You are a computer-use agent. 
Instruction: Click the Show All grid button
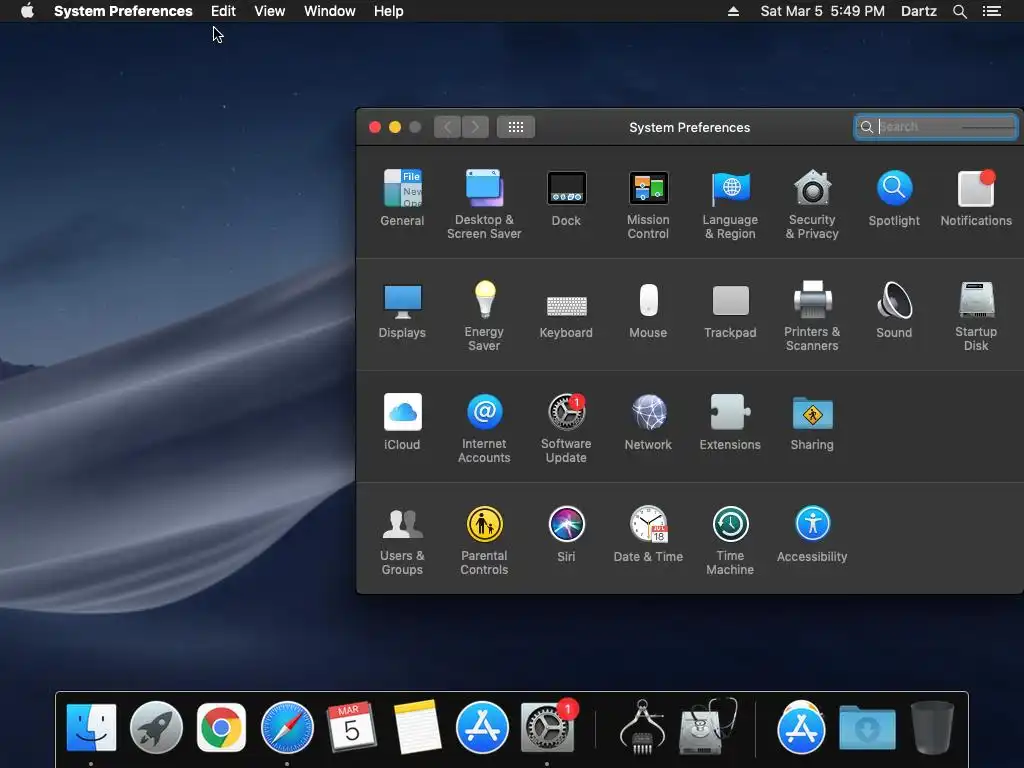click(516, 127)
